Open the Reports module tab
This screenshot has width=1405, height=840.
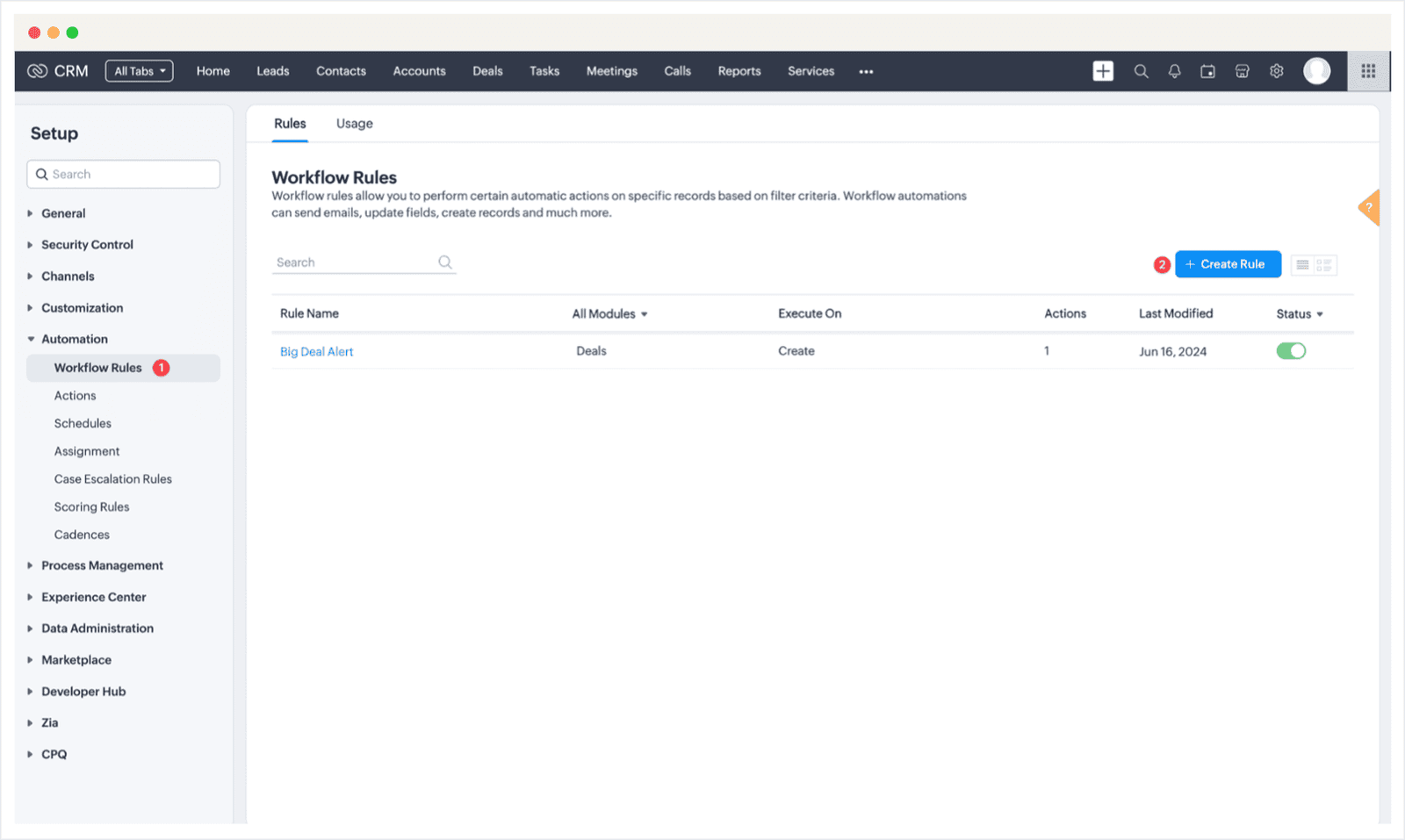tap(739, 71)
